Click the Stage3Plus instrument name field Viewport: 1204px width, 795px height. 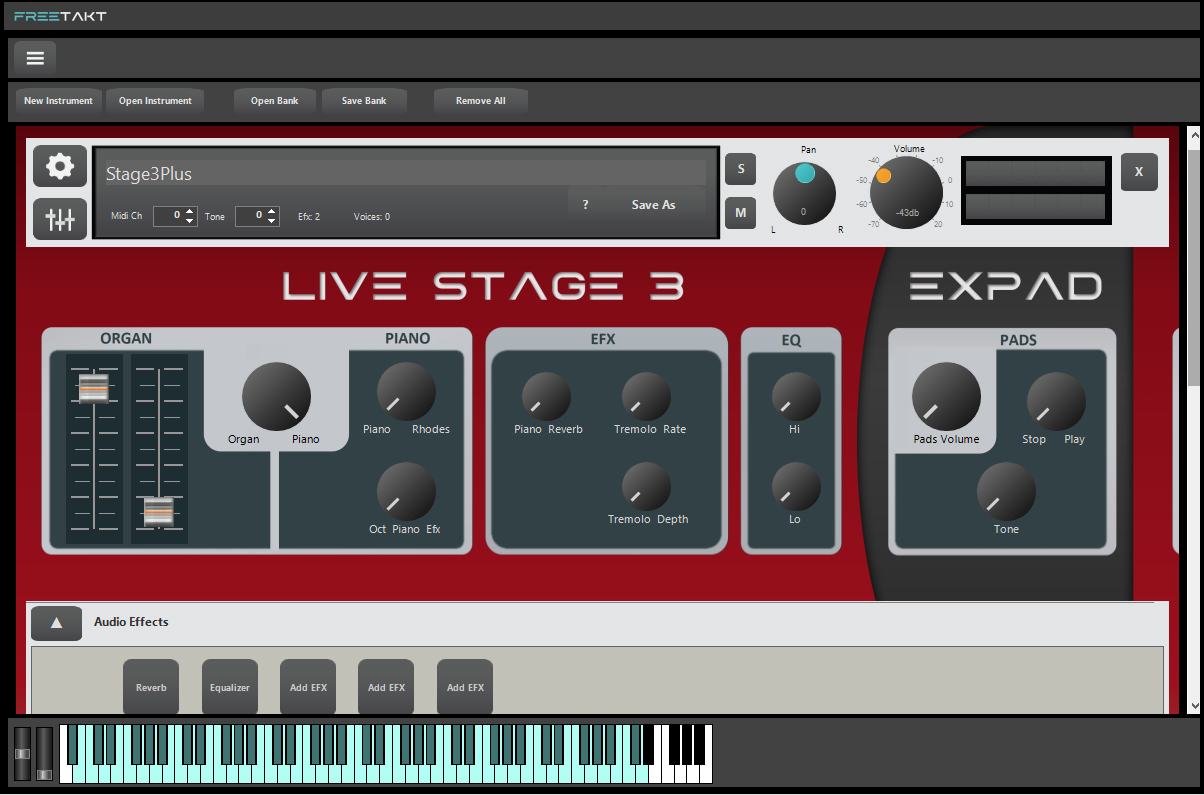click(405, 174)
